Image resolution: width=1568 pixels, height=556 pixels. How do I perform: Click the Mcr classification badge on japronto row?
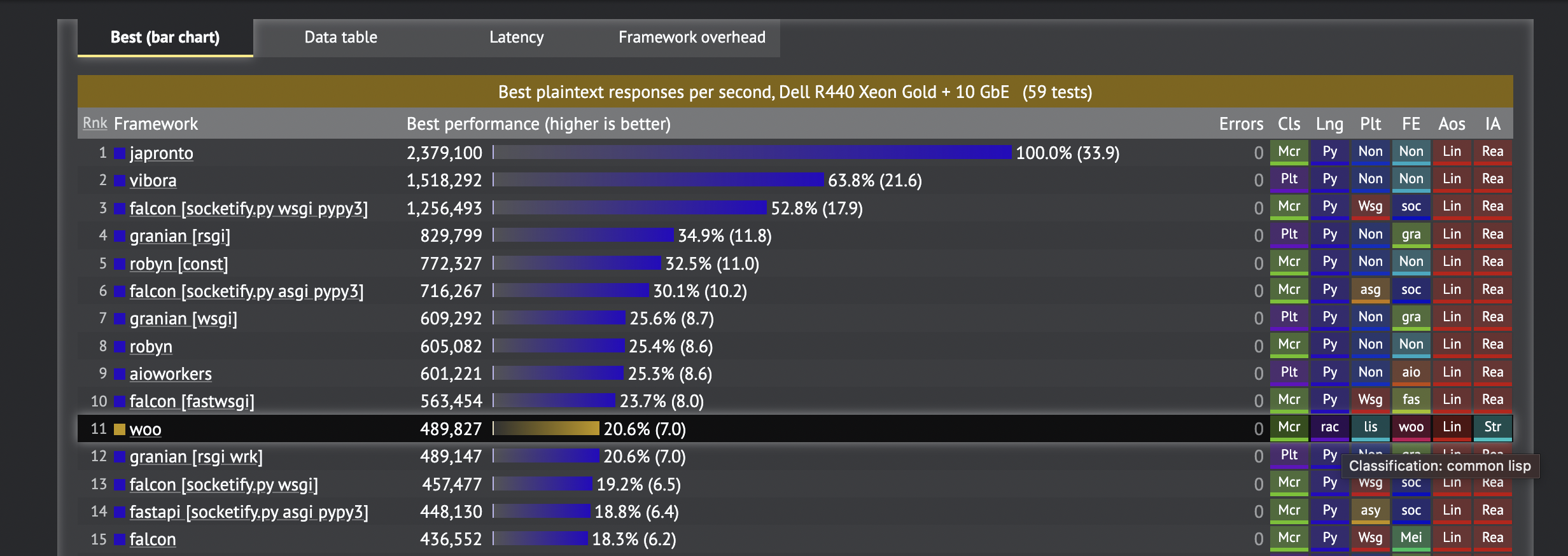click(1289, 152)
